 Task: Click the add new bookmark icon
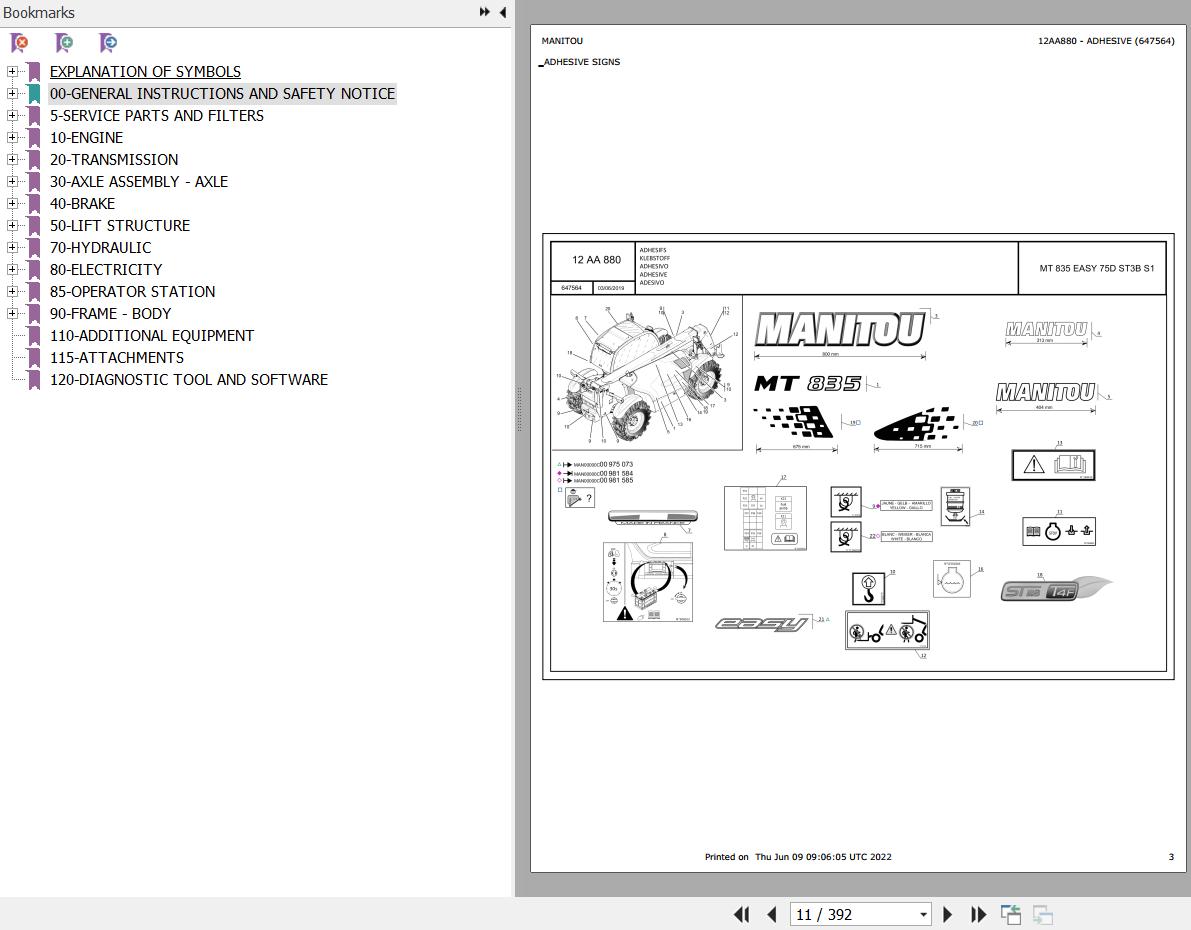pos(65,43)
